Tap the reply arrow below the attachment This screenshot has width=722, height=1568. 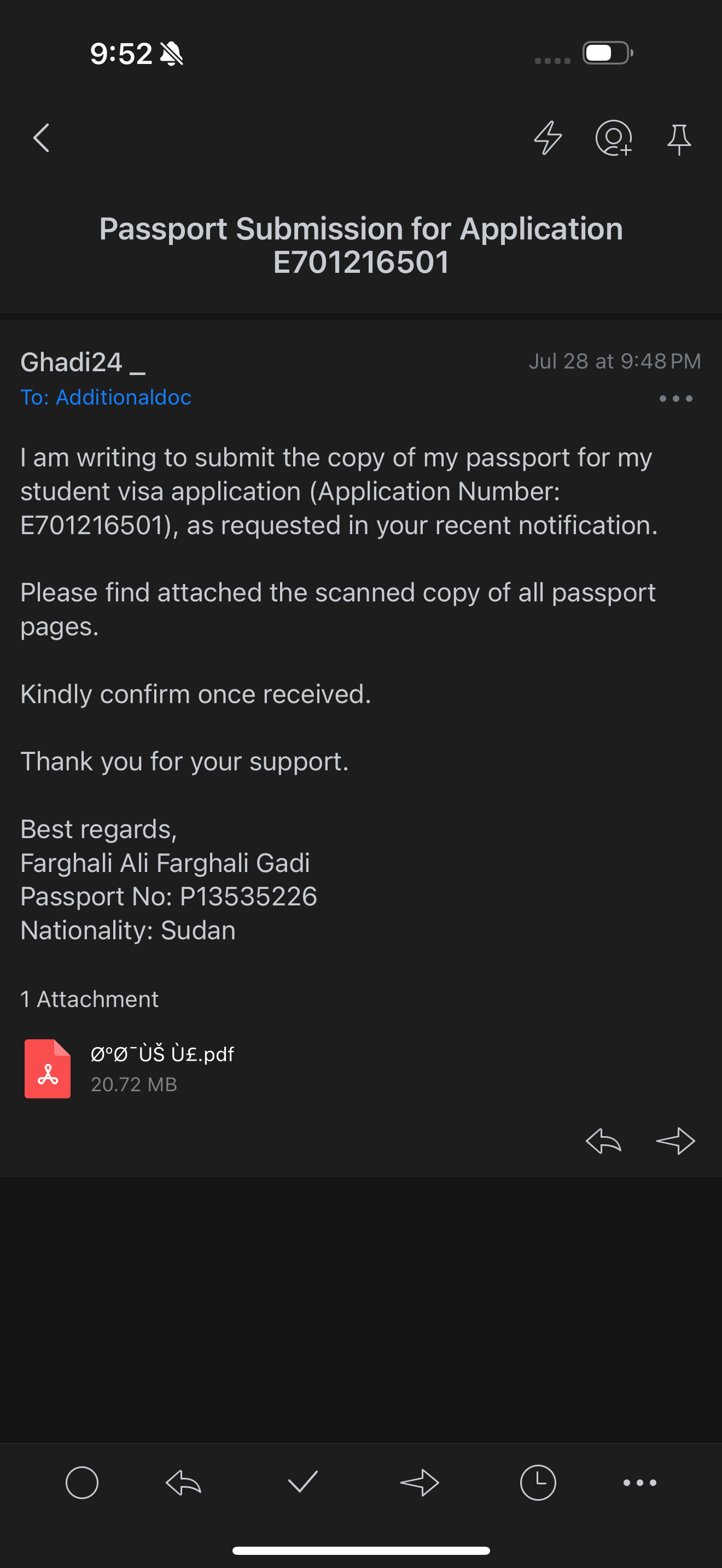tap(603, 1140)
